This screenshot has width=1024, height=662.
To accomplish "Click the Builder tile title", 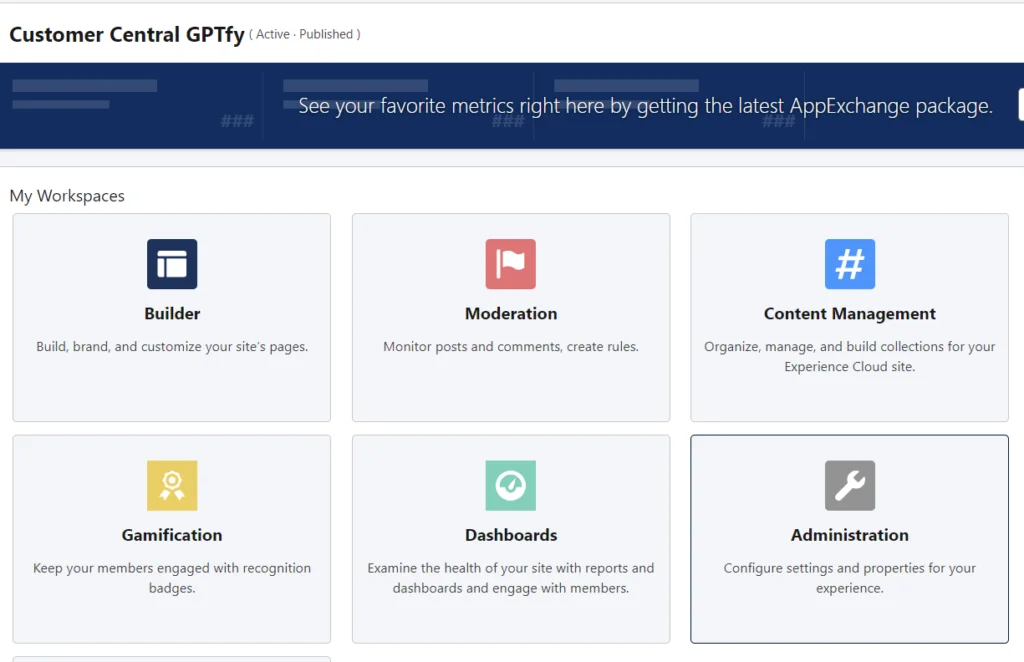I will click(x=172, y=314).
